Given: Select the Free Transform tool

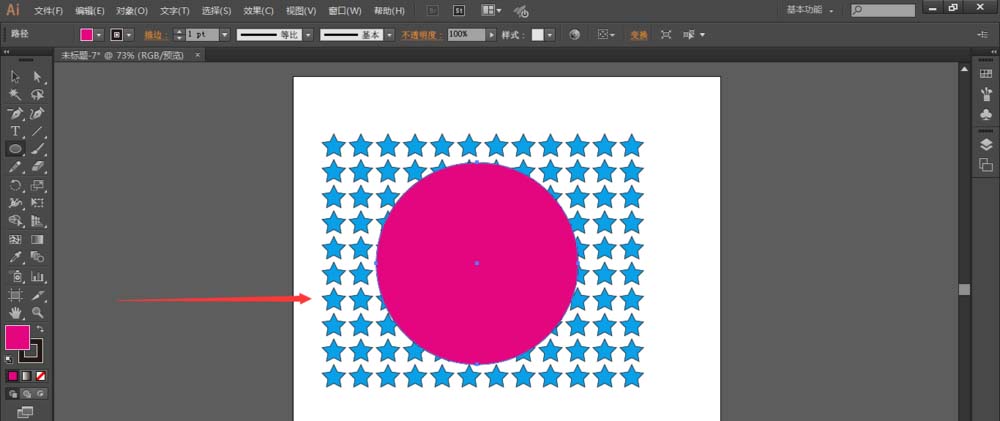Looking at the screenshot, I should [38, 203].
